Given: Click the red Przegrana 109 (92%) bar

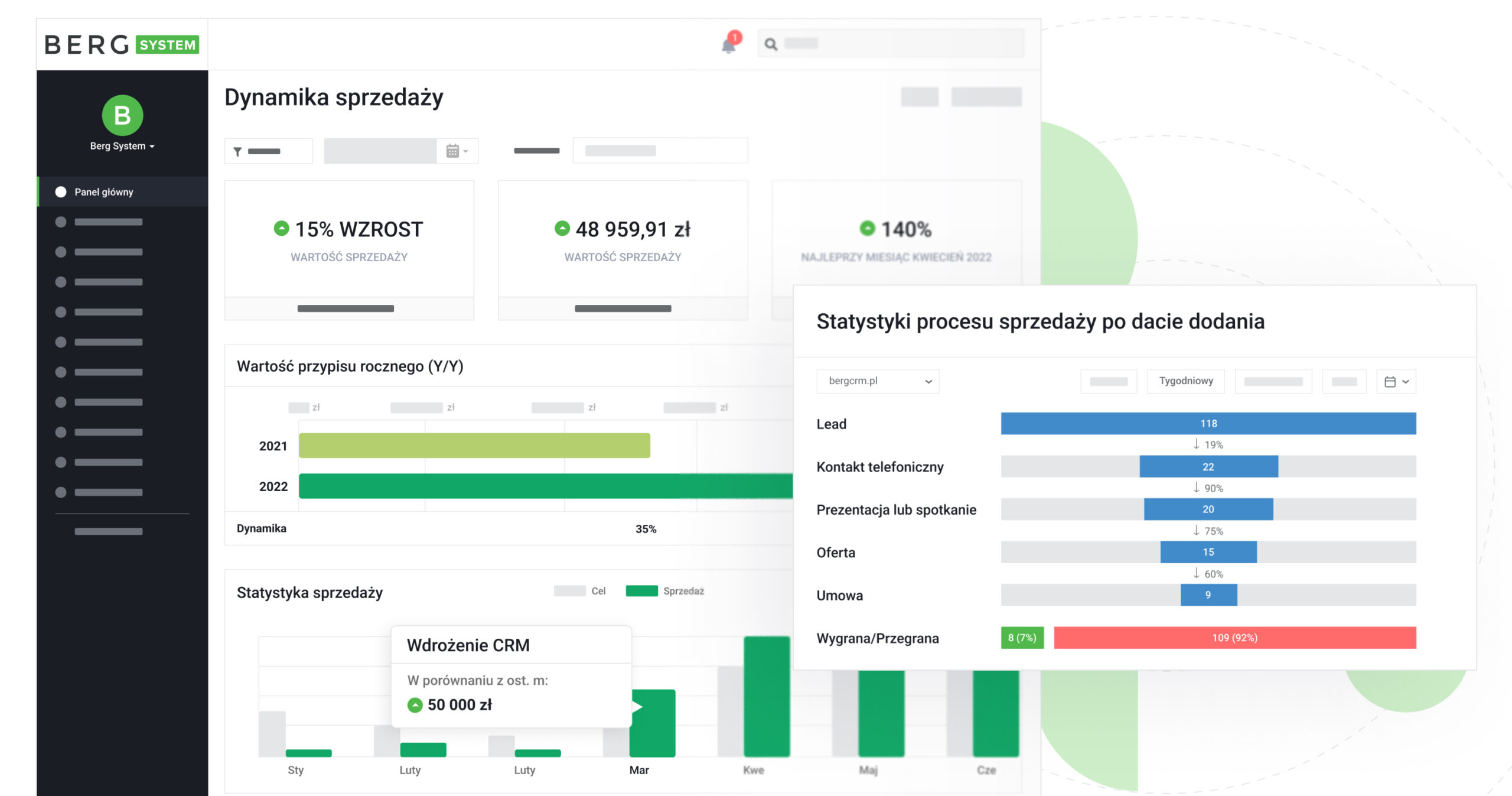Looking at the screenshot, I should point(1234,638).
